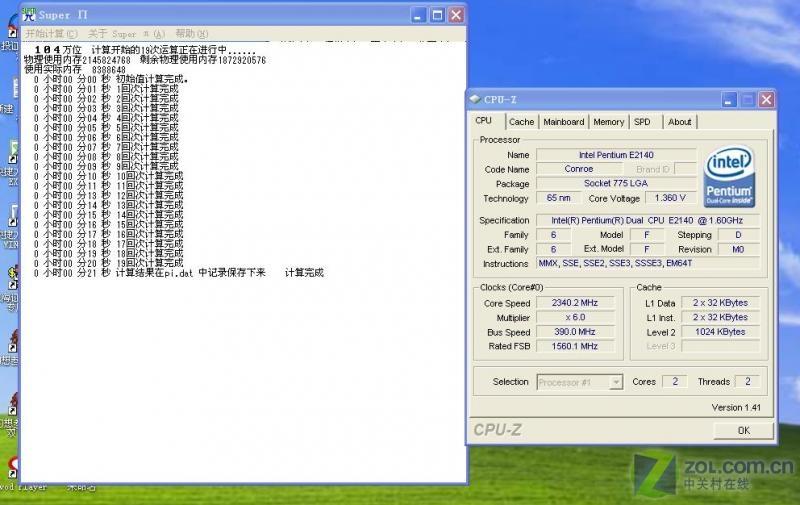Click the Instructions value MMX, SSE list
The height and width of the screenshot is (505, 800).
coord(647,263)
